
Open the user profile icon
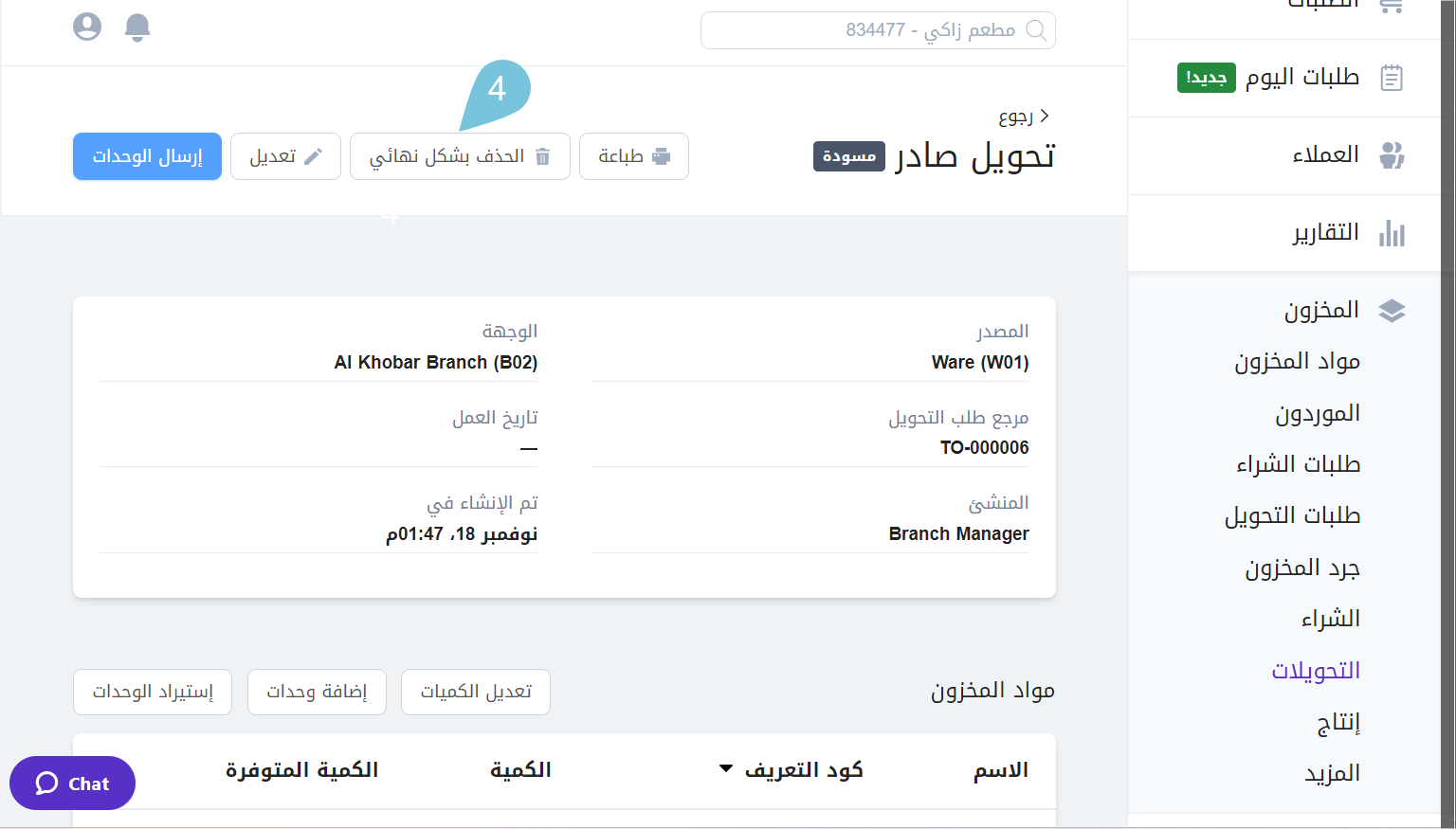86,27
